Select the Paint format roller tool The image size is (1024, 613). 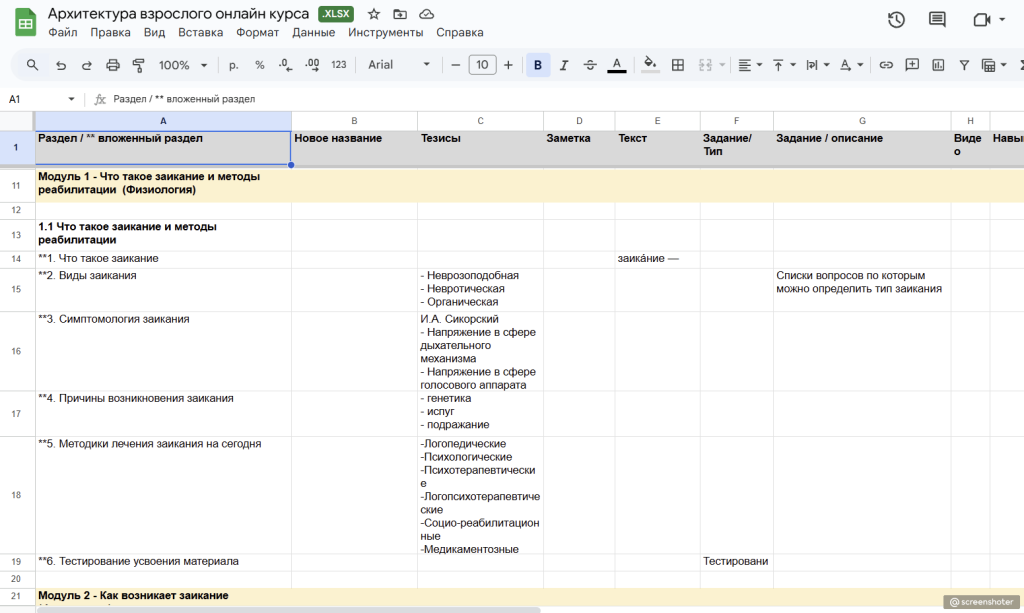tap(139, 65)
